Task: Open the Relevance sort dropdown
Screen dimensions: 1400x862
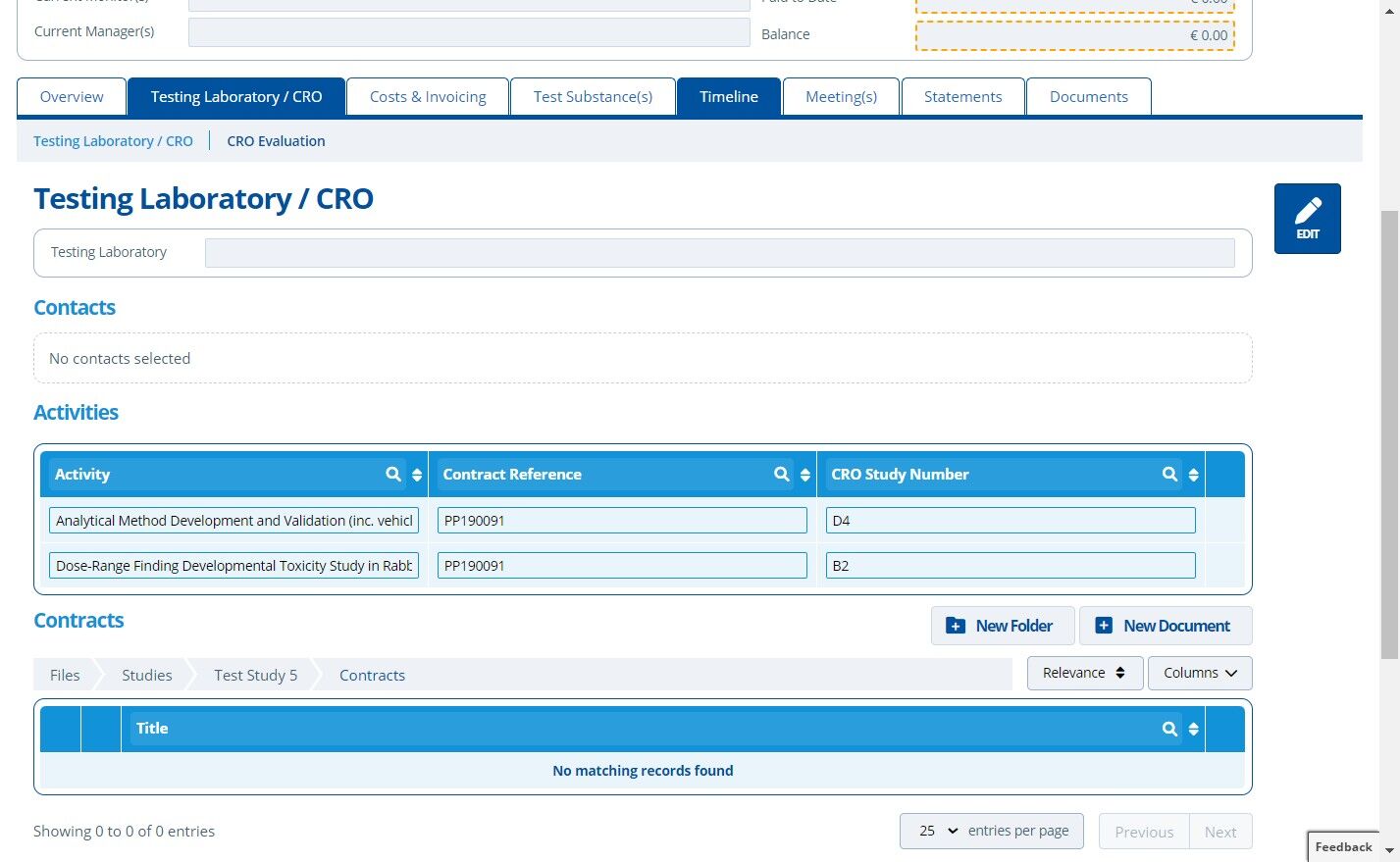Action: pyautogui.click(x=1085, y=673)
